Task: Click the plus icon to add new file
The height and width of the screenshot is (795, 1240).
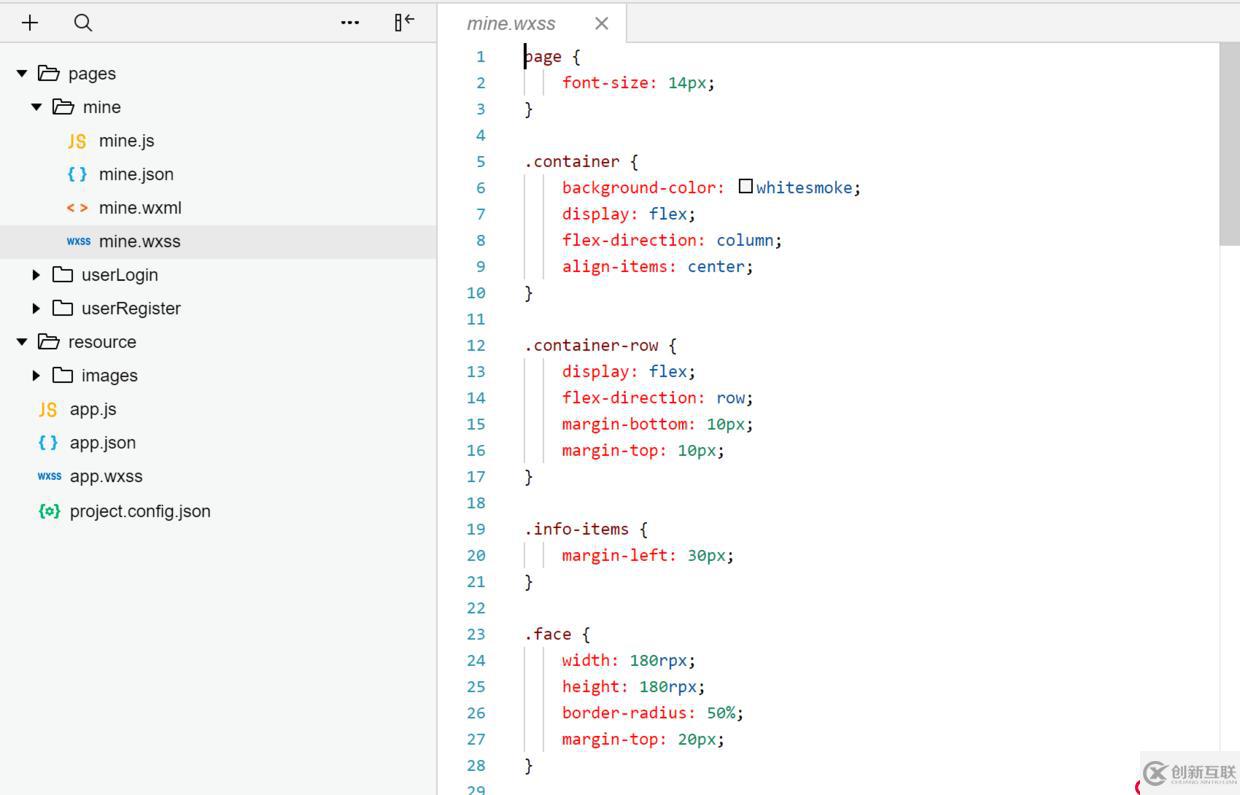Action: click(30, 22)
